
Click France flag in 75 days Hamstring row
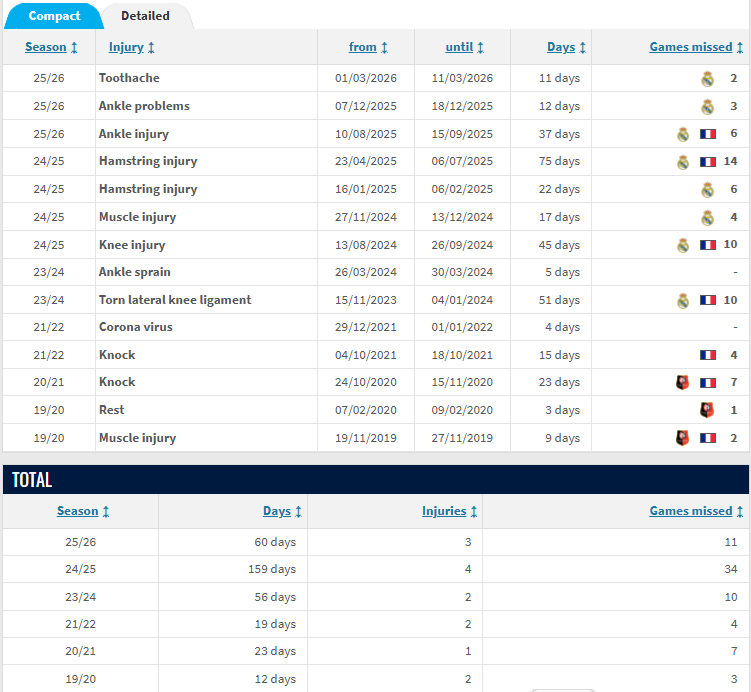click(x=708, y=162)
